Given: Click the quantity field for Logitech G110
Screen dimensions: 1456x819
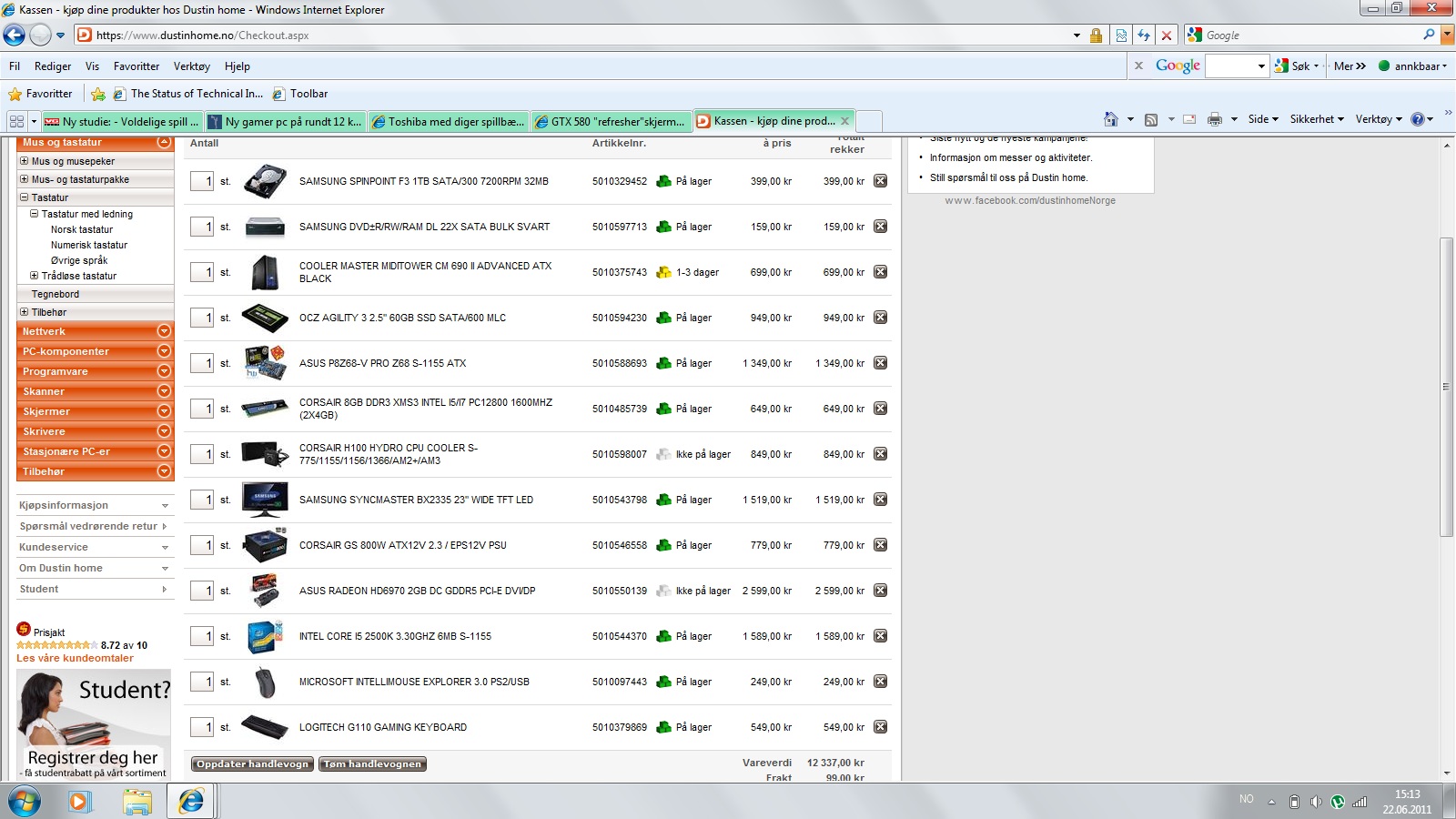Looking at the screenshot, I should click(202, 727).
